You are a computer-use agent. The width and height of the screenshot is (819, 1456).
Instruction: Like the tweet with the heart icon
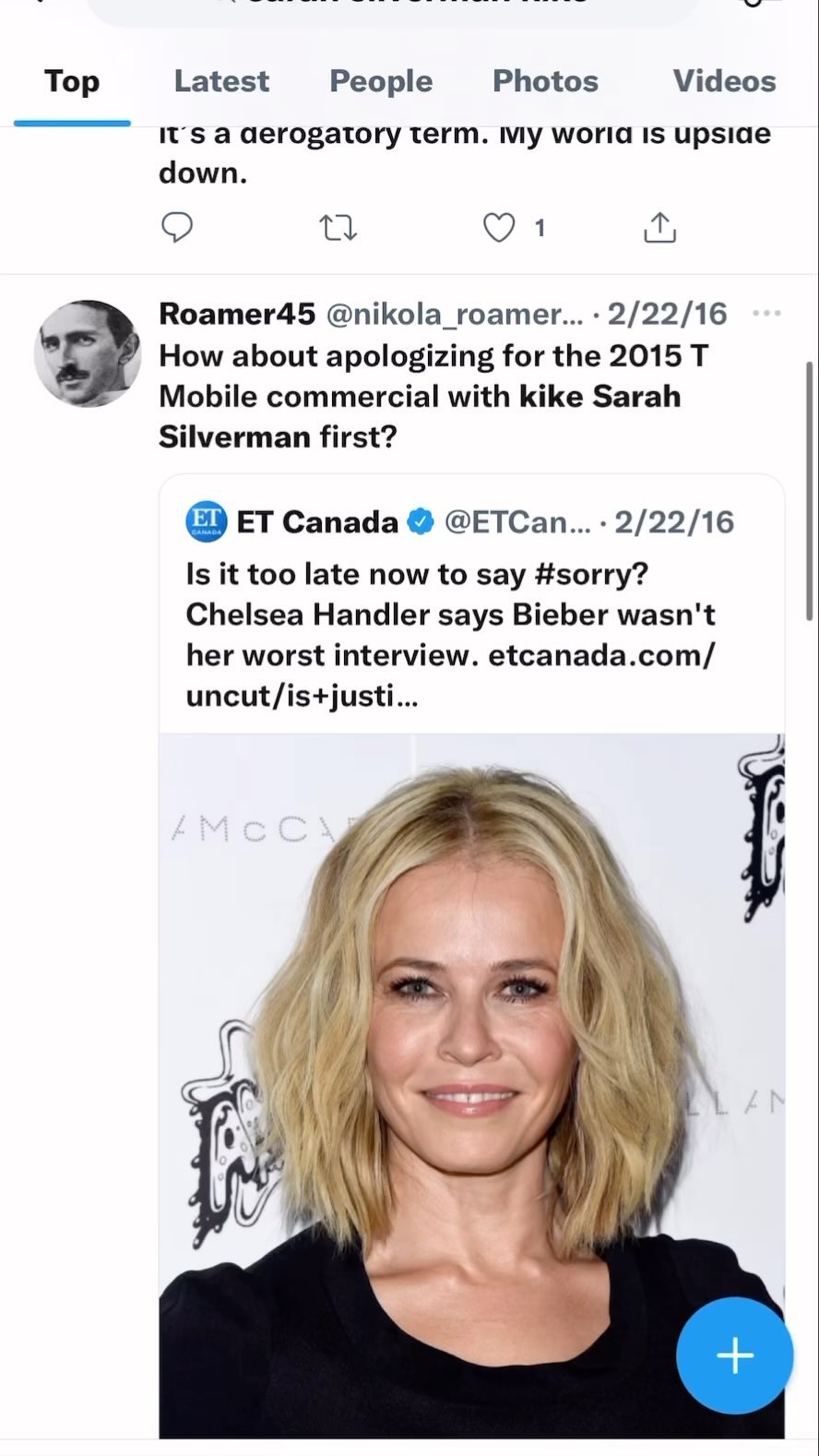click(x=499, y=227)
